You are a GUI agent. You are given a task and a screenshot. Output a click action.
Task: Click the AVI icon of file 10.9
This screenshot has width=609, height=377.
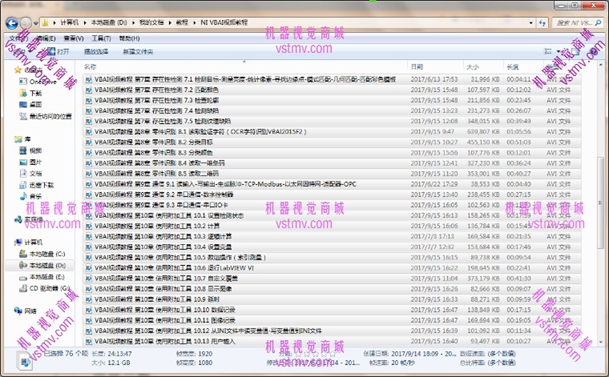tap(89, 299)
